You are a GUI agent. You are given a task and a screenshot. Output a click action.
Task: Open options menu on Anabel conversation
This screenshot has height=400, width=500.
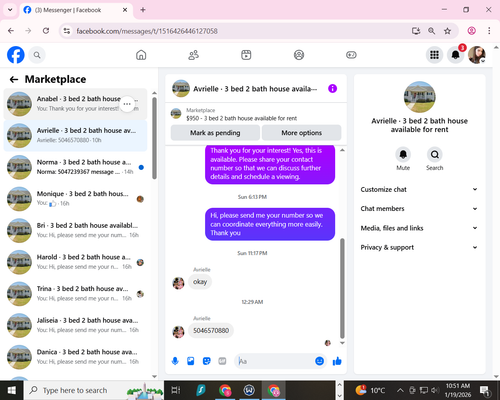(127, 104)
